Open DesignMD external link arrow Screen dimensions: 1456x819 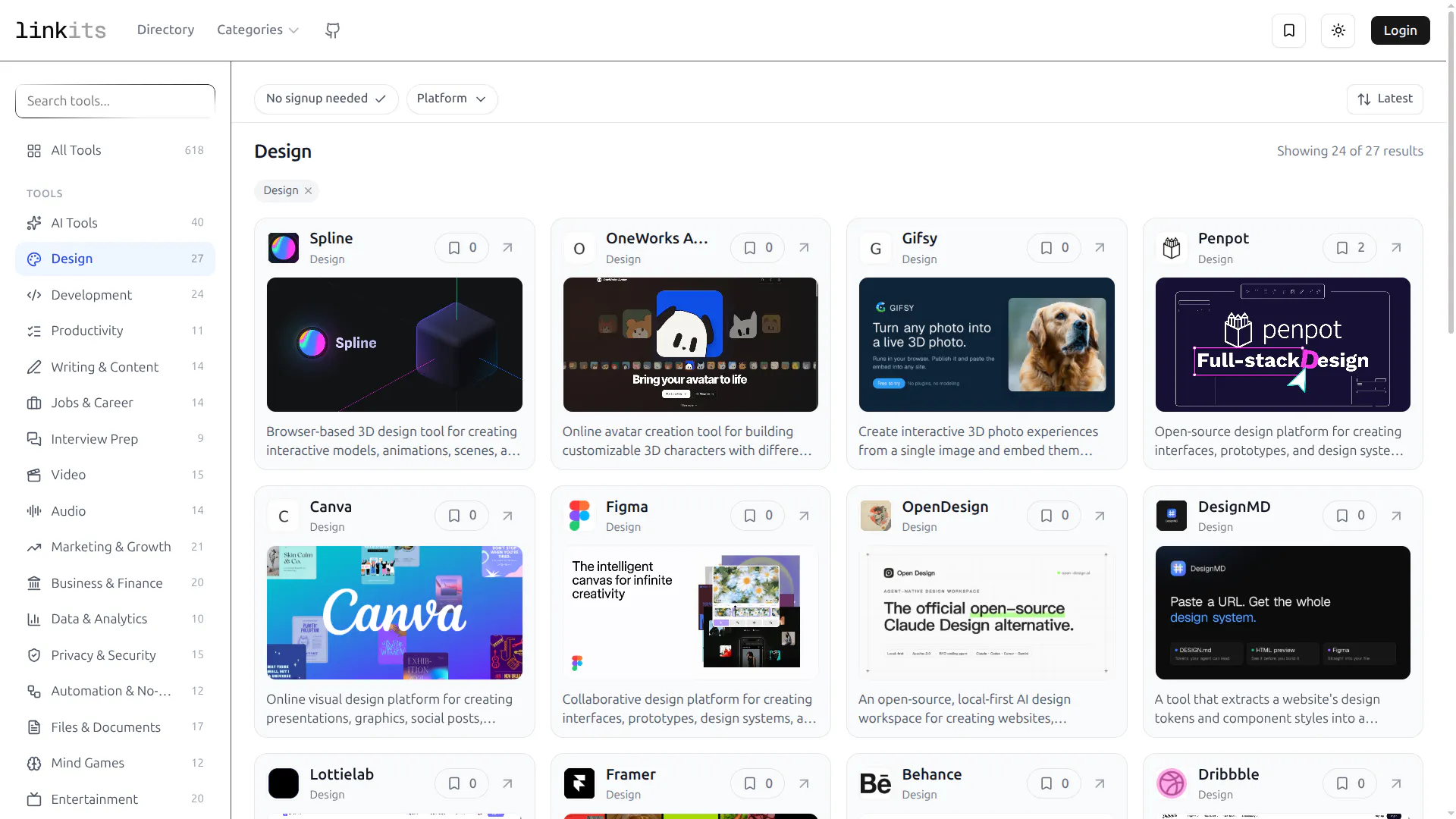(x=1397, y=516)
